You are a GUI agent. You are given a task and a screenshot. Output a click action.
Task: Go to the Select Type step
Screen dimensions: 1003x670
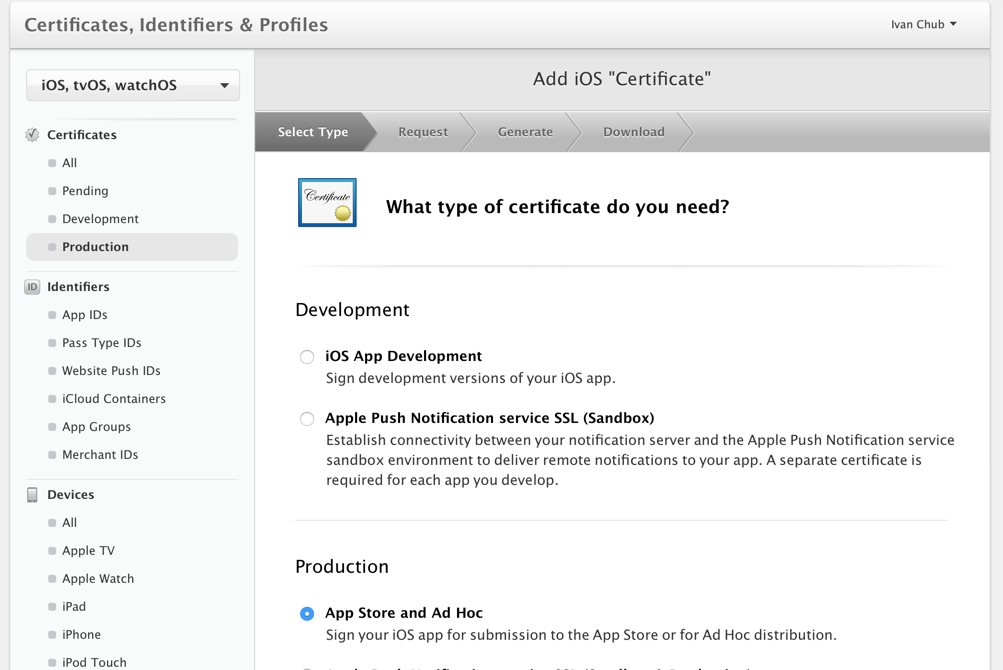click(x=312, y=132)
